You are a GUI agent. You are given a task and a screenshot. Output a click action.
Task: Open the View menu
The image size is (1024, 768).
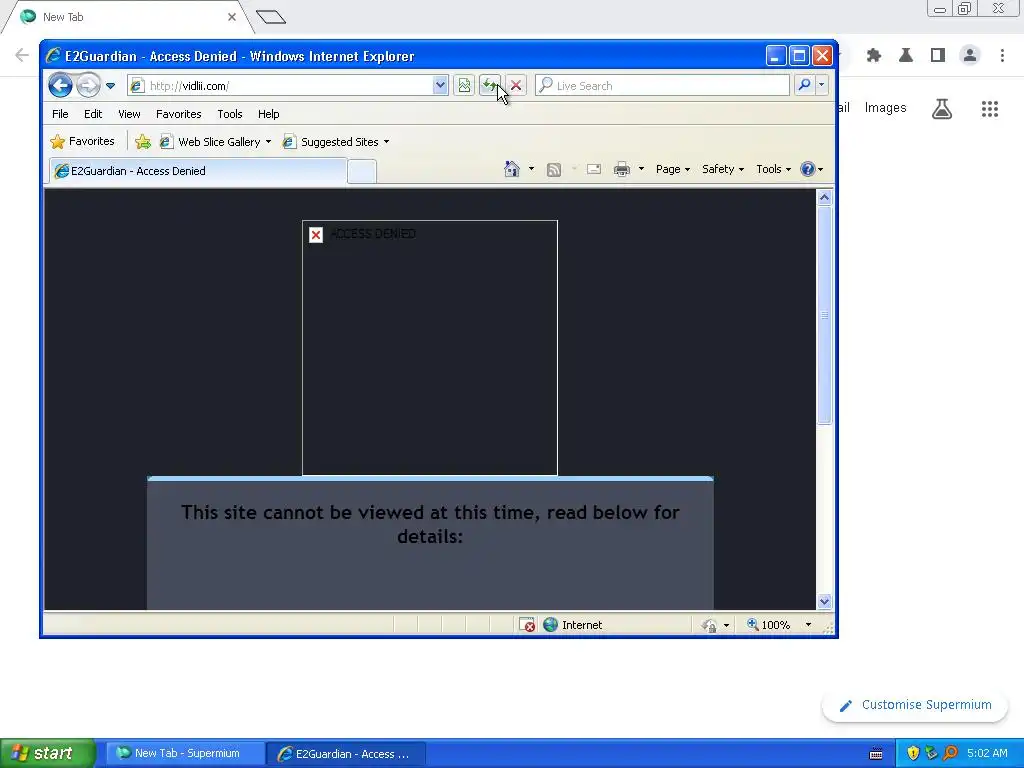coord(129,114)
